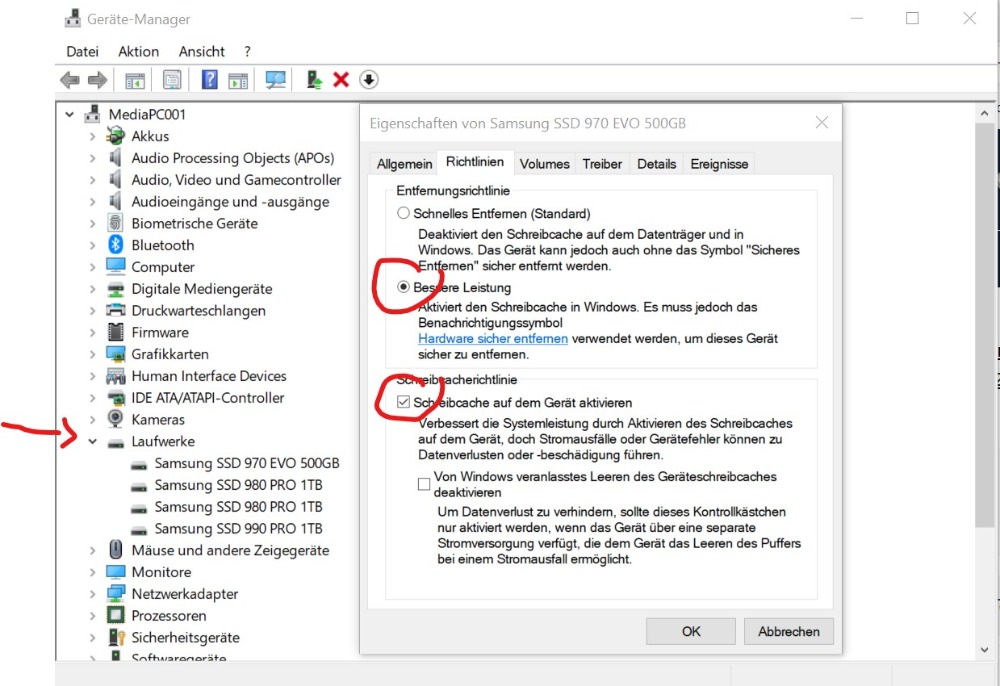Click the Prozessoren CPU icon
The image size is (1000, 686).
coord(115,615)
